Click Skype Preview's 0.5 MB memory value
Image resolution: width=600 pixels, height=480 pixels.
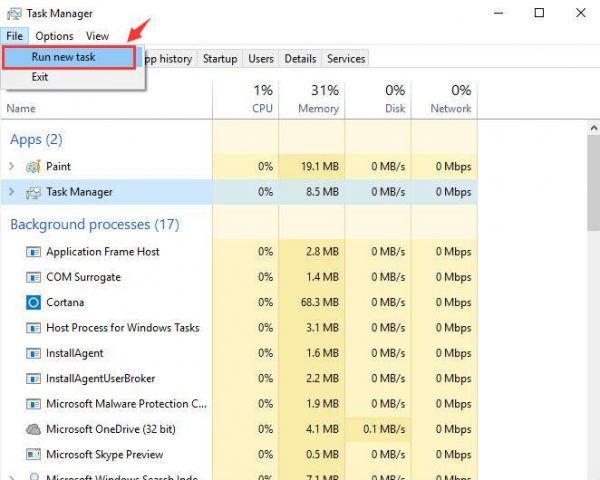(x=322, y=454)
